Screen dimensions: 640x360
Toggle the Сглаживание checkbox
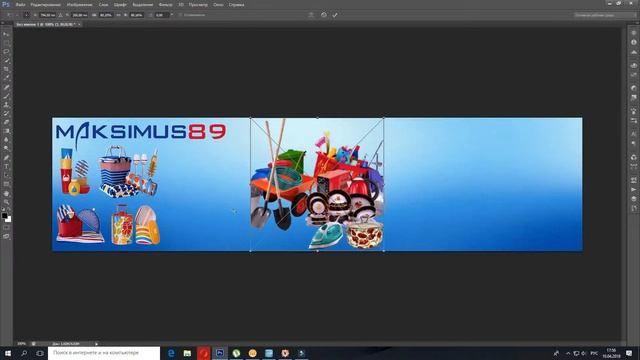[180, 15]
